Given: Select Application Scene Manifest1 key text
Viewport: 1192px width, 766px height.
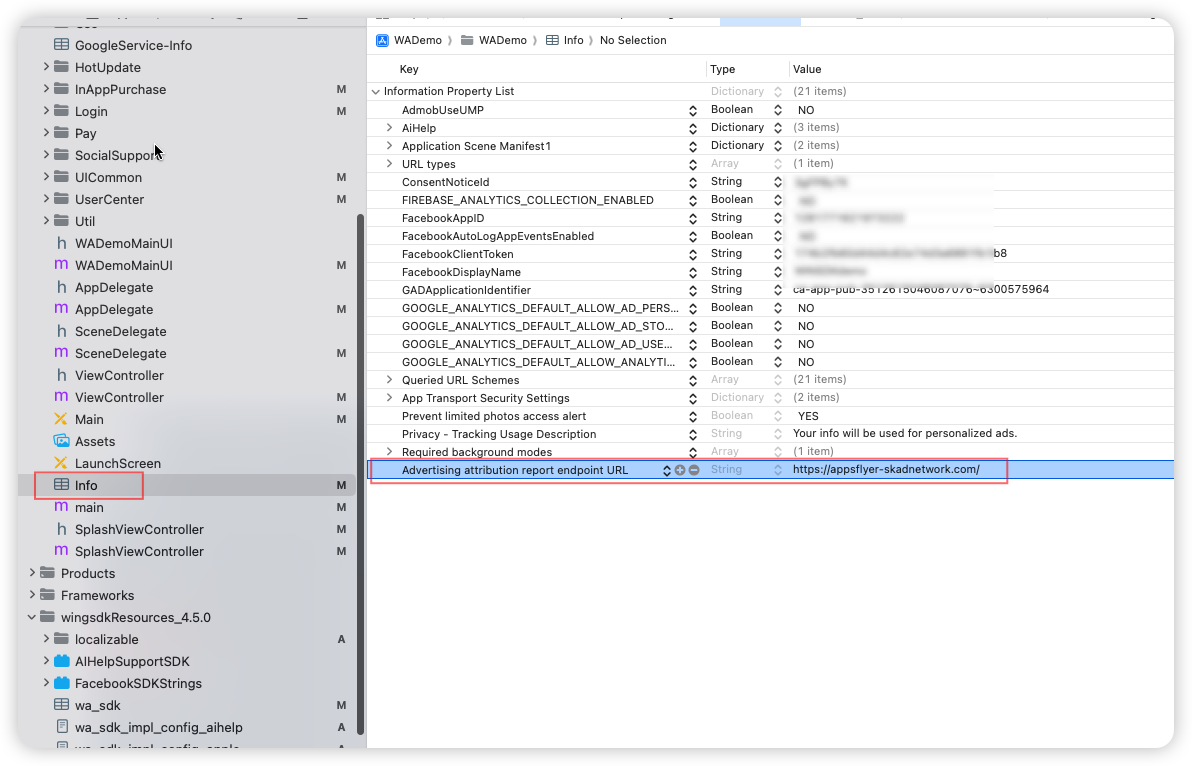Looking at the screenshot, I should coord(476,146).
